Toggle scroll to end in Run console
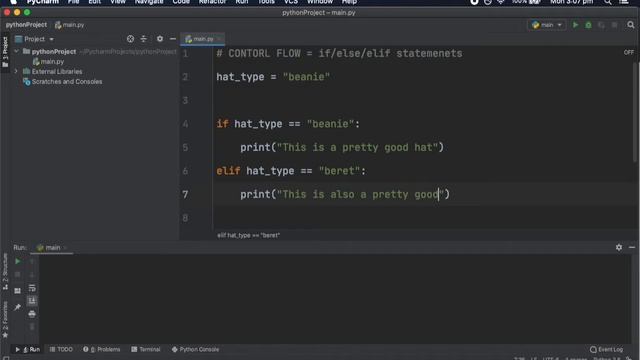Screen dimensions: 640x360 pyautogui.click(x=32, y=301)
